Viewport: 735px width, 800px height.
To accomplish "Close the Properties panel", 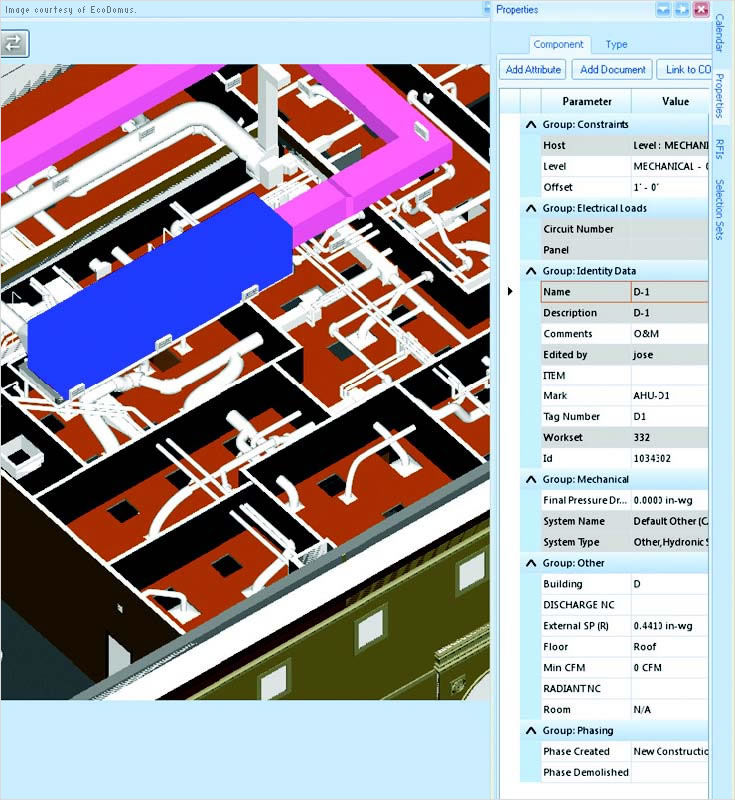I will pos(700,10).
